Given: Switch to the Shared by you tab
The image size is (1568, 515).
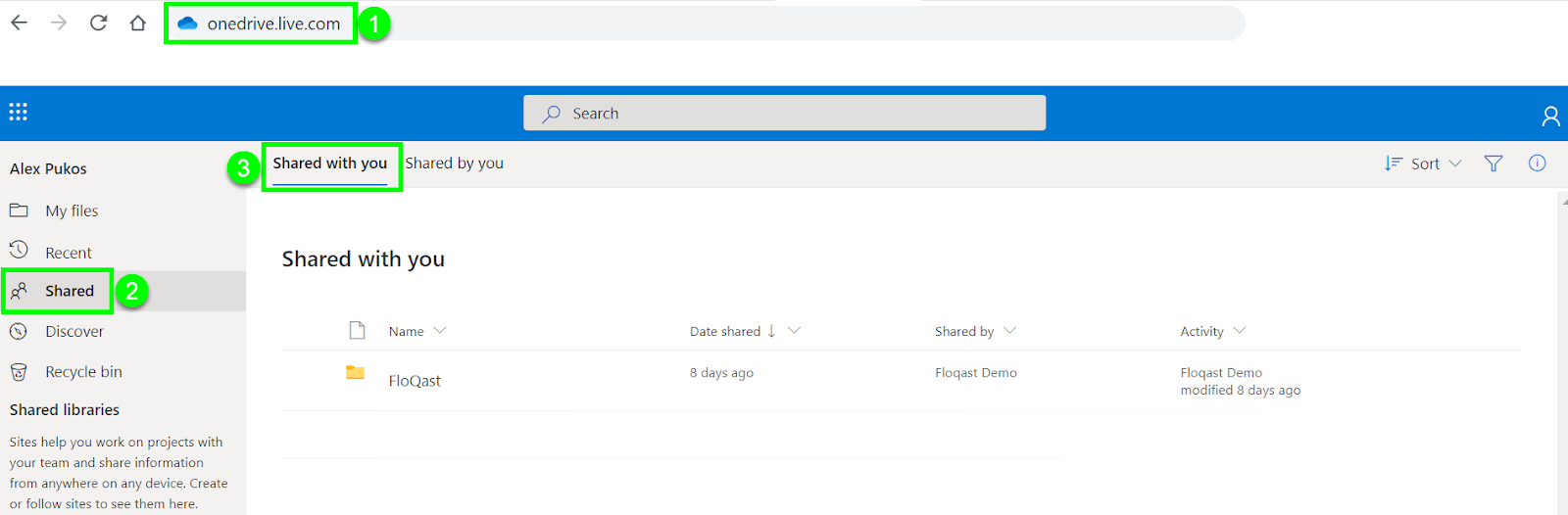Looking at the screenshot, I should (455, 164).
